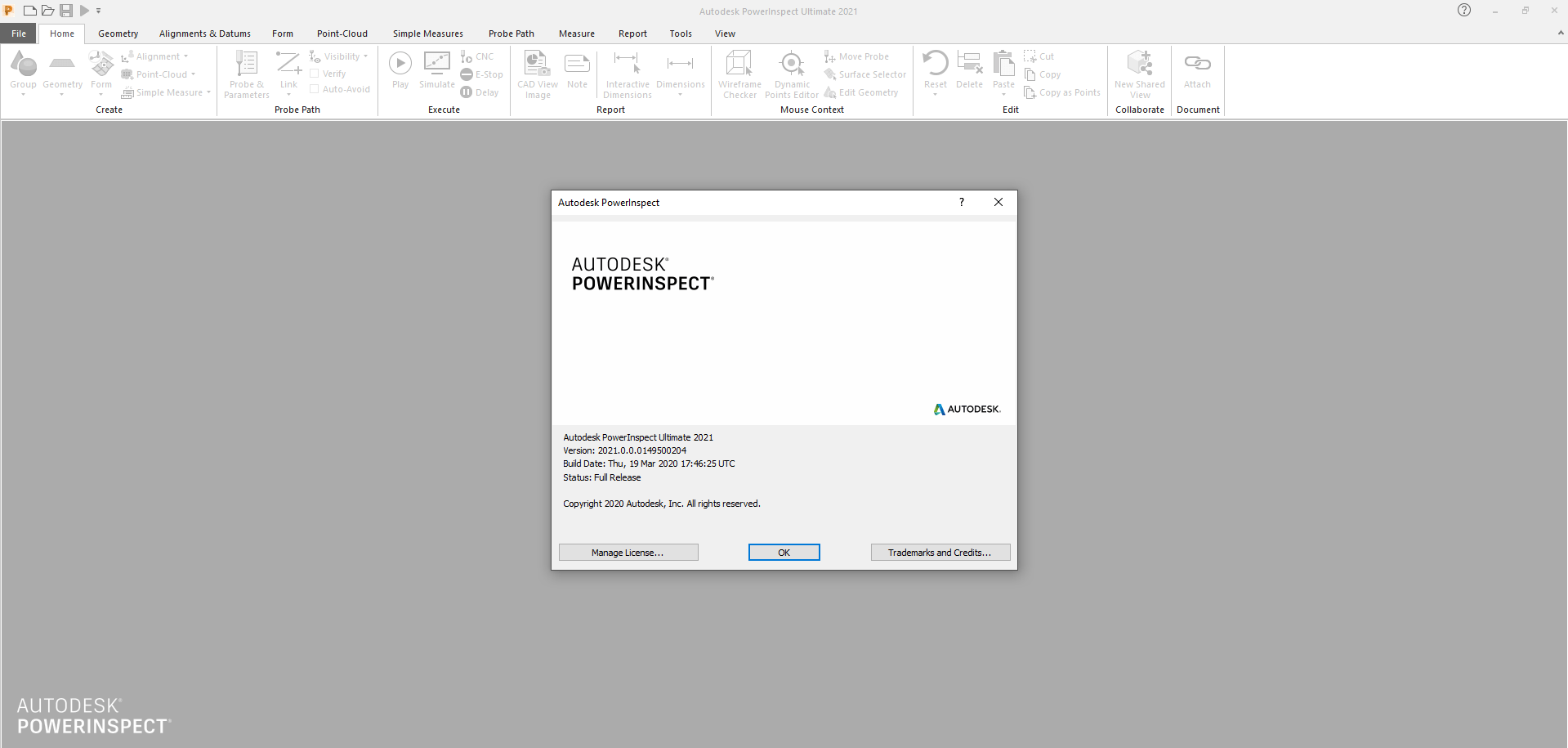Switch to the Measure tab
The height and width of the screenshot is (748, 1568).
(577, 34)
